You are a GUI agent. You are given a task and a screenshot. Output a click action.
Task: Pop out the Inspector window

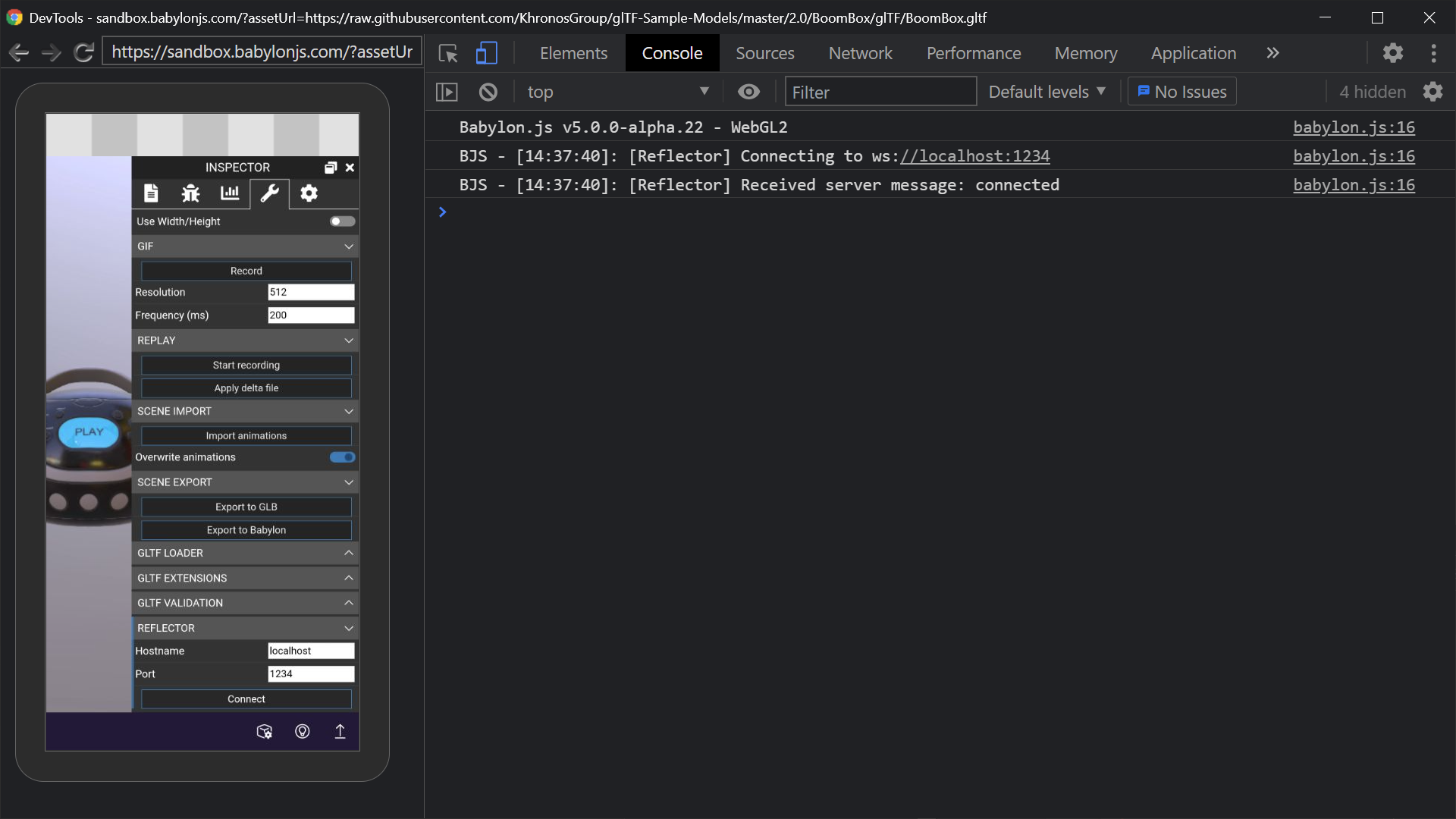[331, 168]
